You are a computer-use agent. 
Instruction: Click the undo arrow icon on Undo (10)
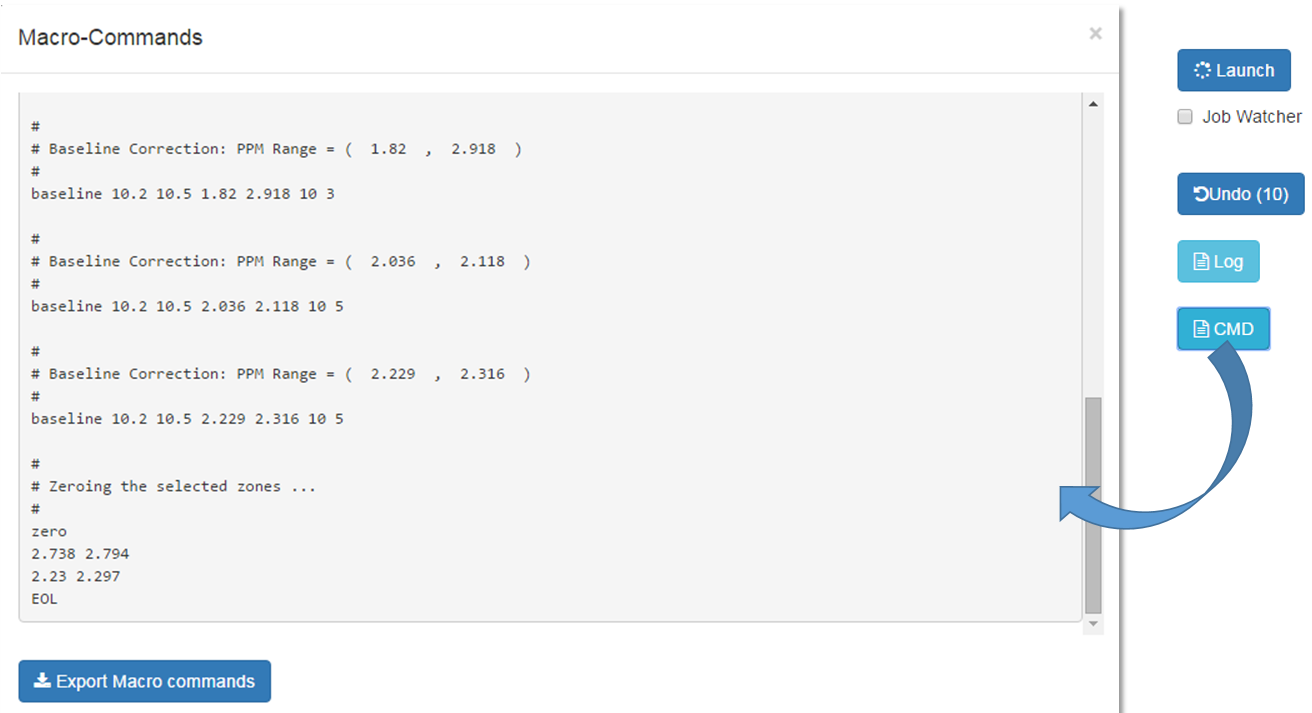pyautogui.click(x=1201, y=194)
